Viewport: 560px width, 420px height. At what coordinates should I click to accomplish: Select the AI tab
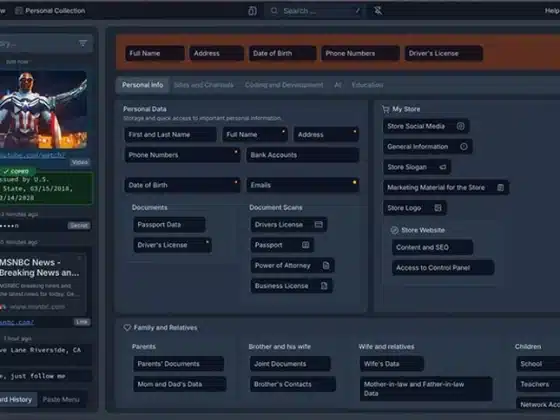tap(338, 85)
